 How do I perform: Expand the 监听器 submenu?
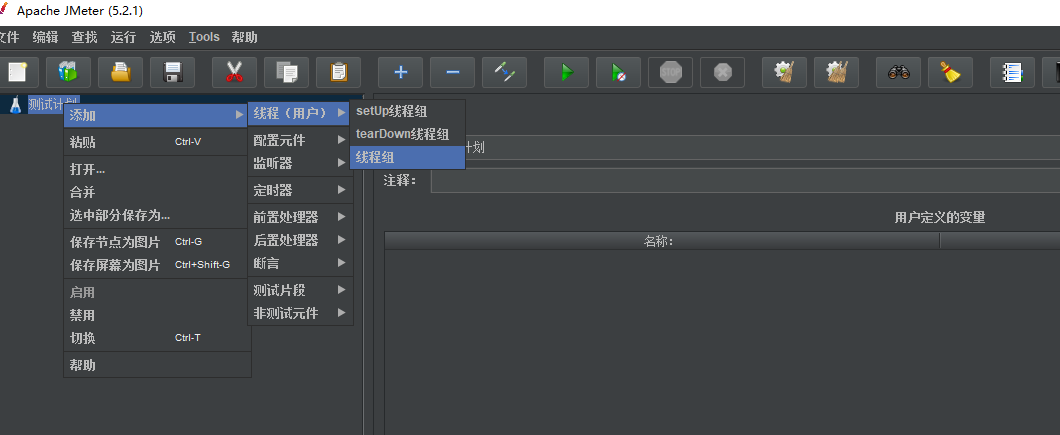[299, 163]
